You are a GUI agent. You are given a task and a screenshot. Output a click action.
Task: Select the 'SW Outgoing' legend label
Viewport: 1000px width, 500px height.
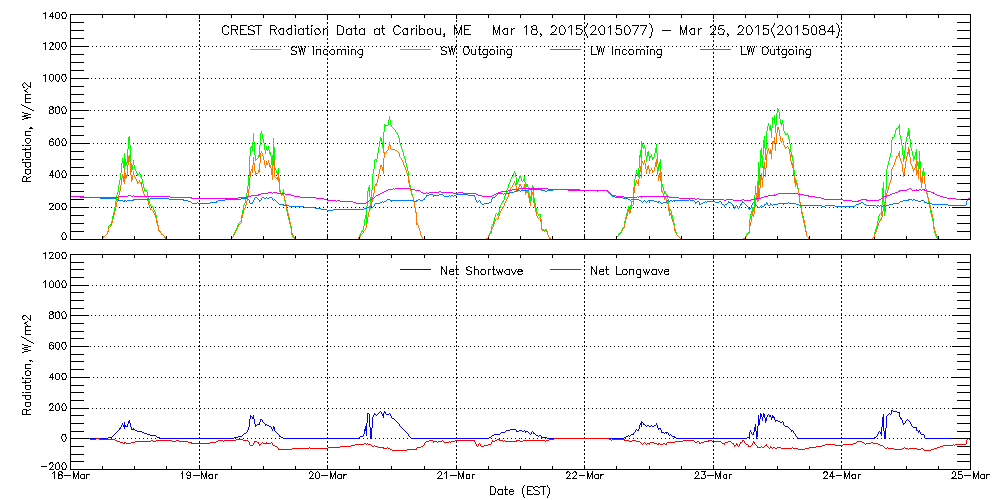[x=476, y=51]
